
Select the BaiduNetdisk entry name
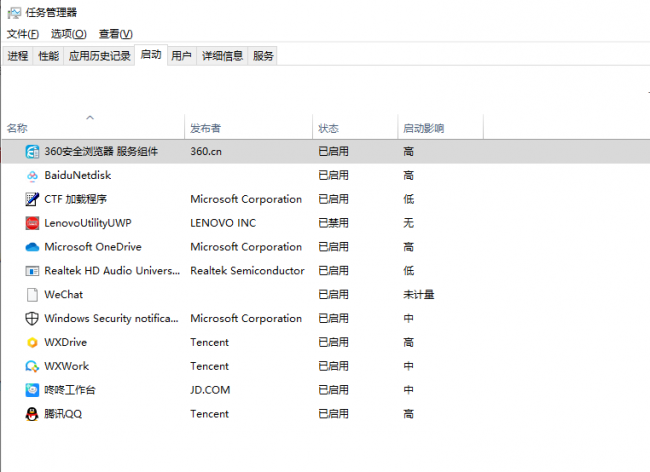78,176
